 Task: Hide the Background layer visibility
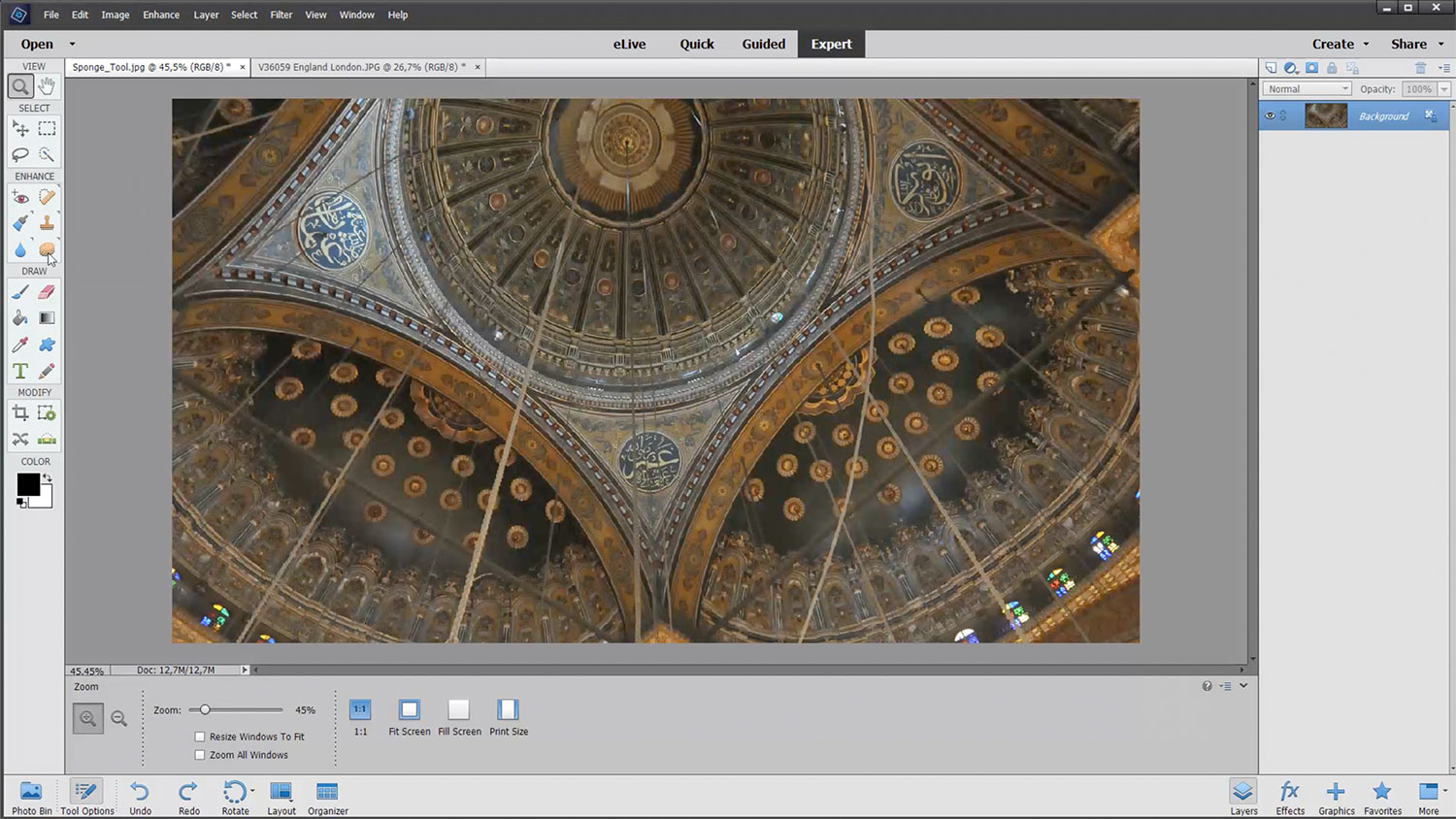pyautogui.click(x=1270, y=115)
